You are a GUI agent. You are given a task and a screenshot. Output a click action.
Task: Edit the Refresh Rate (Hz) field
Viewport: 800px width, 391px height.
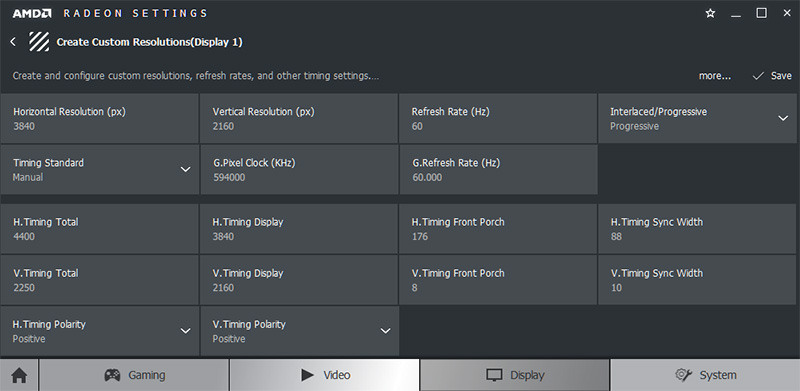click(497, 118)
